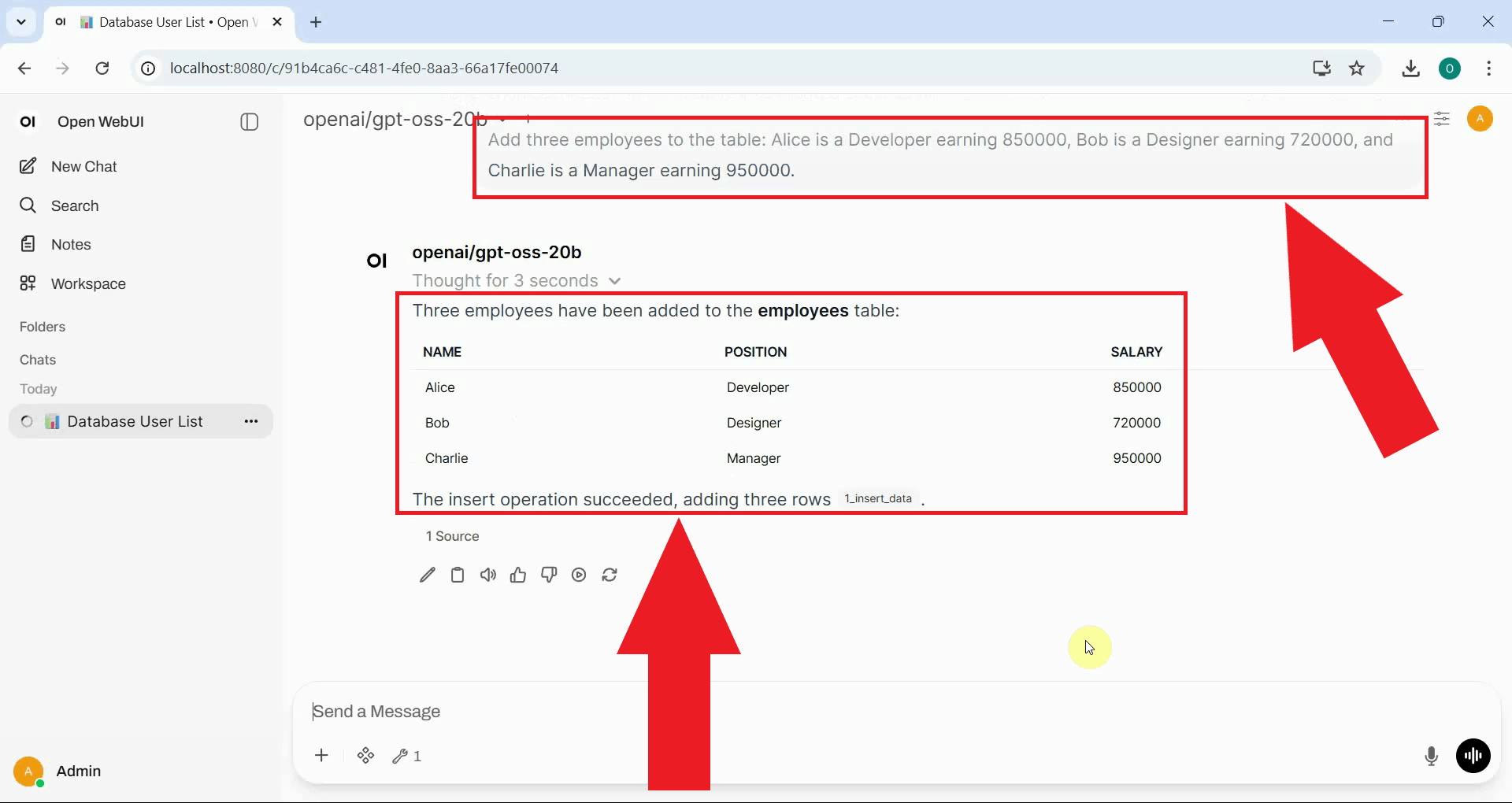Click the Designer table cell
The width and height of the screenshot is (1512, 803).
click(754, 423)
